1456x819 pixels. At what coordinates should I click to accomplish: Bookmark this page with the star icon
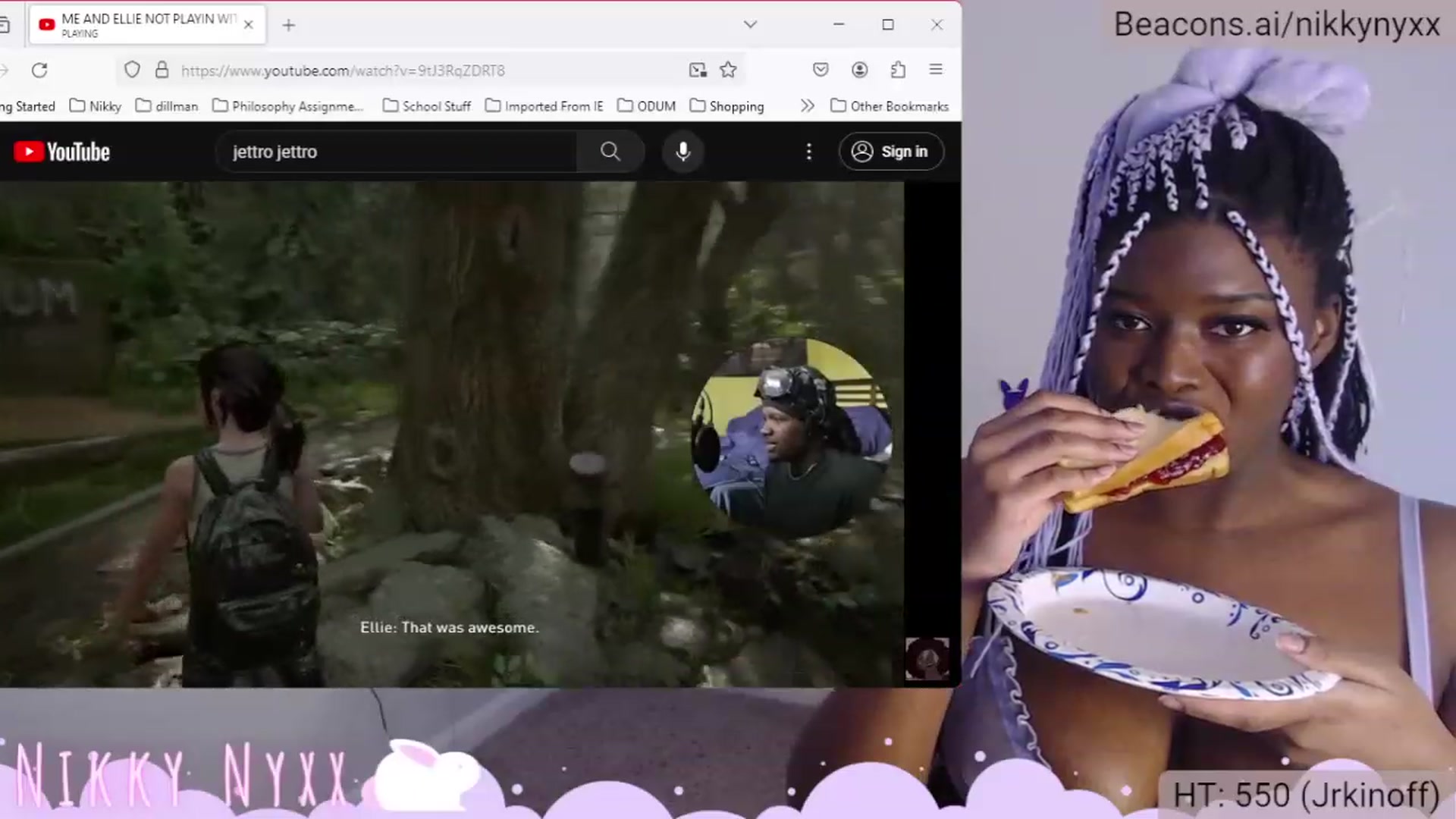click(728, 71)
